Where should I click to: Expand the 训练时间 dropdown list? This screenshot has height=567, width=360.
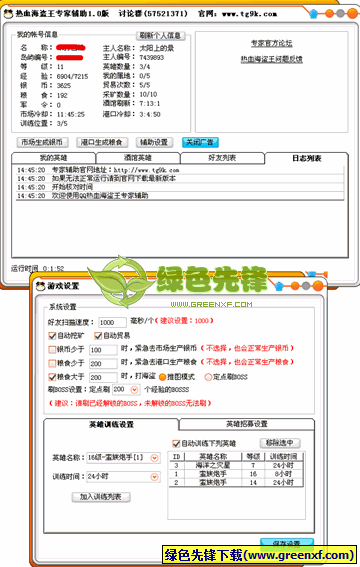pyautogui.click(x=154, y=477)
